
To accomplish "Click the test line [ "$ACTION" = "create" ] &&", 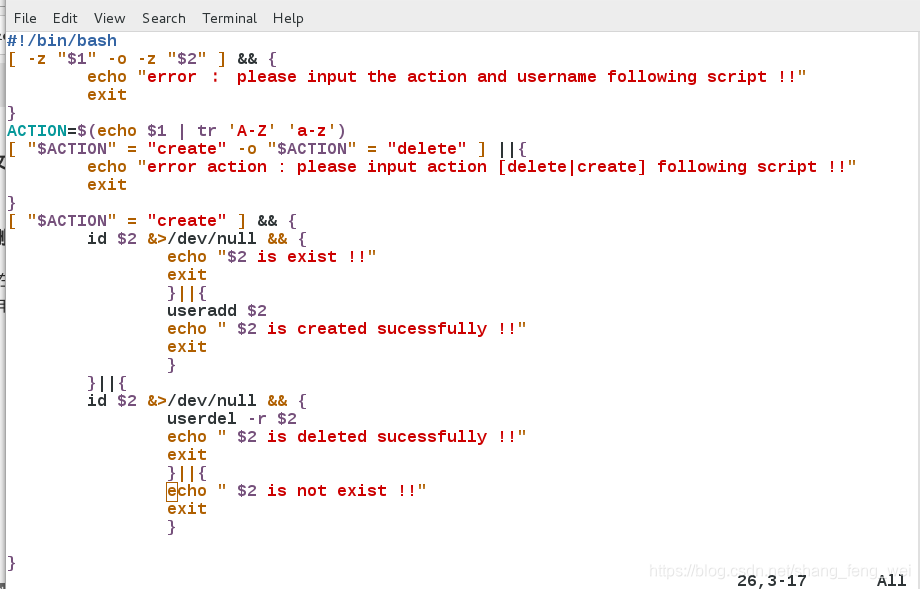I will (152, 221).
